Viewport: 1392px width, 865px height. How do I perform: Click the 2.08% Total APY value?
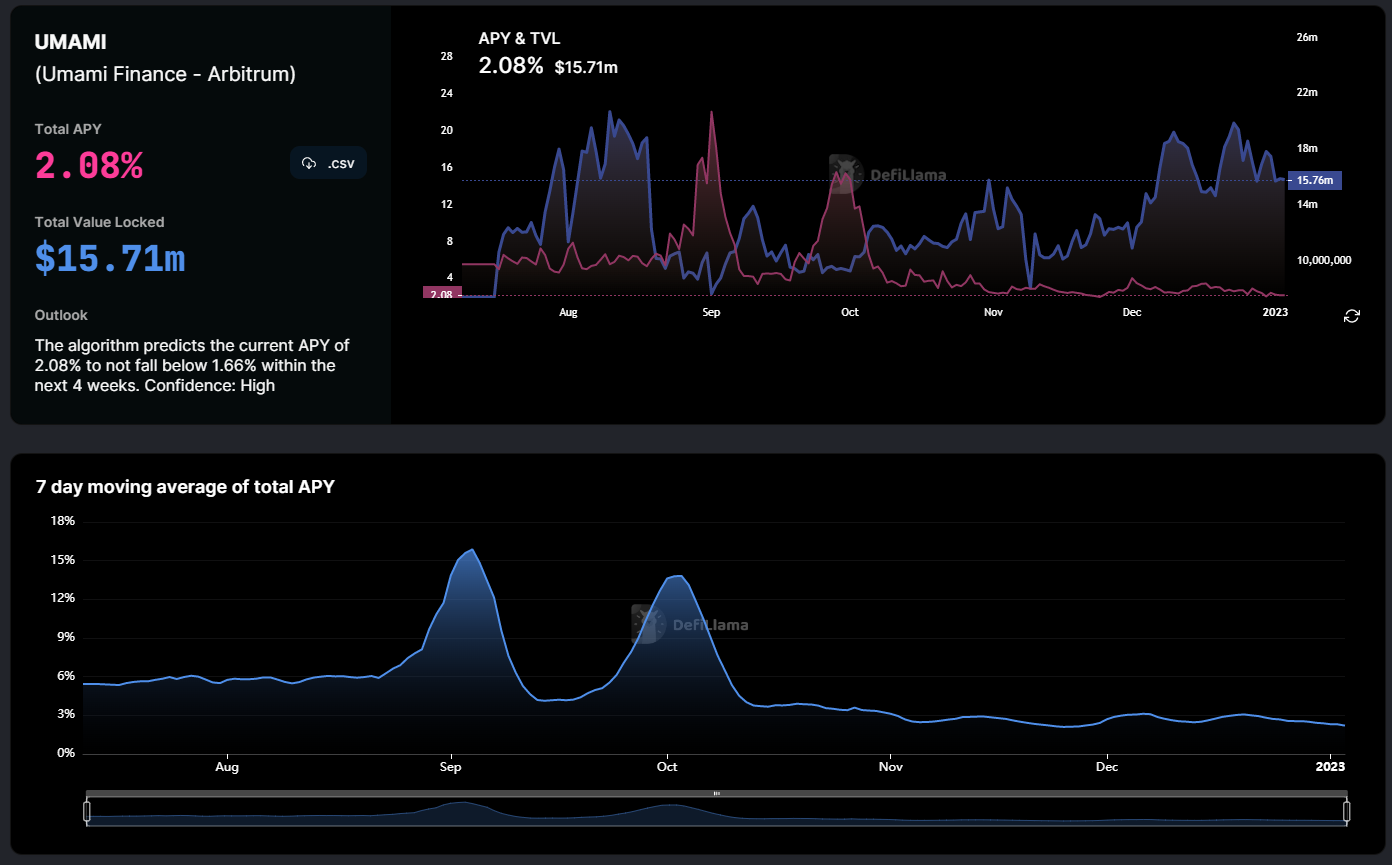click(89, 166)
